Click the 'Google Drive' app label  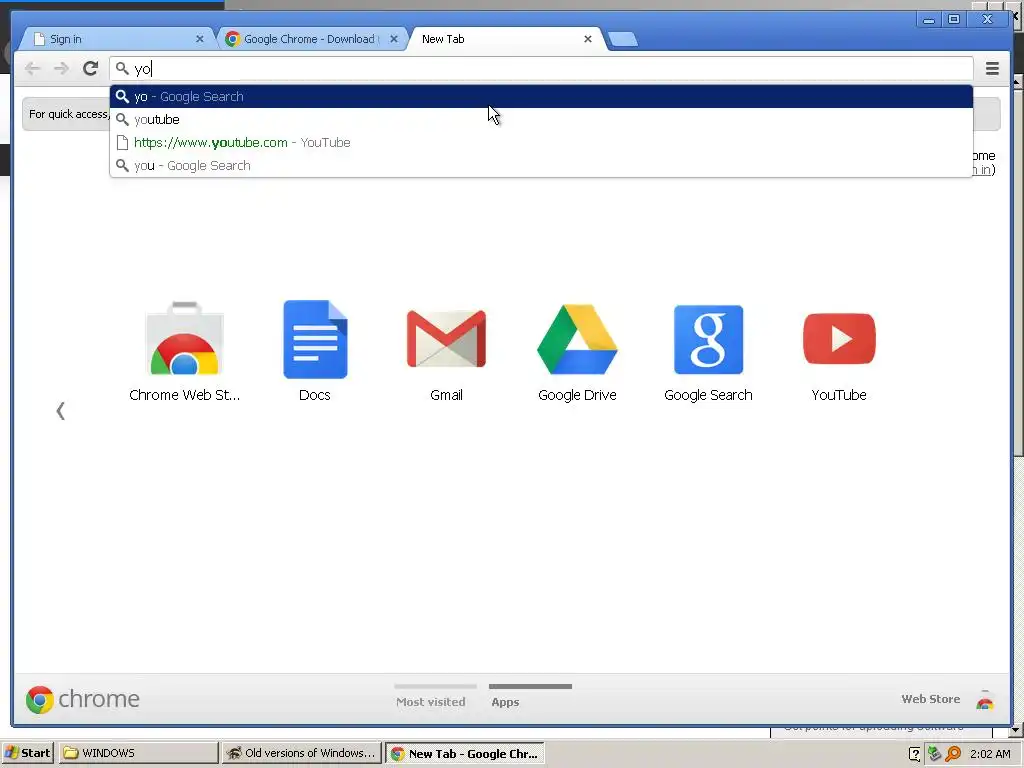pos(577,395)
